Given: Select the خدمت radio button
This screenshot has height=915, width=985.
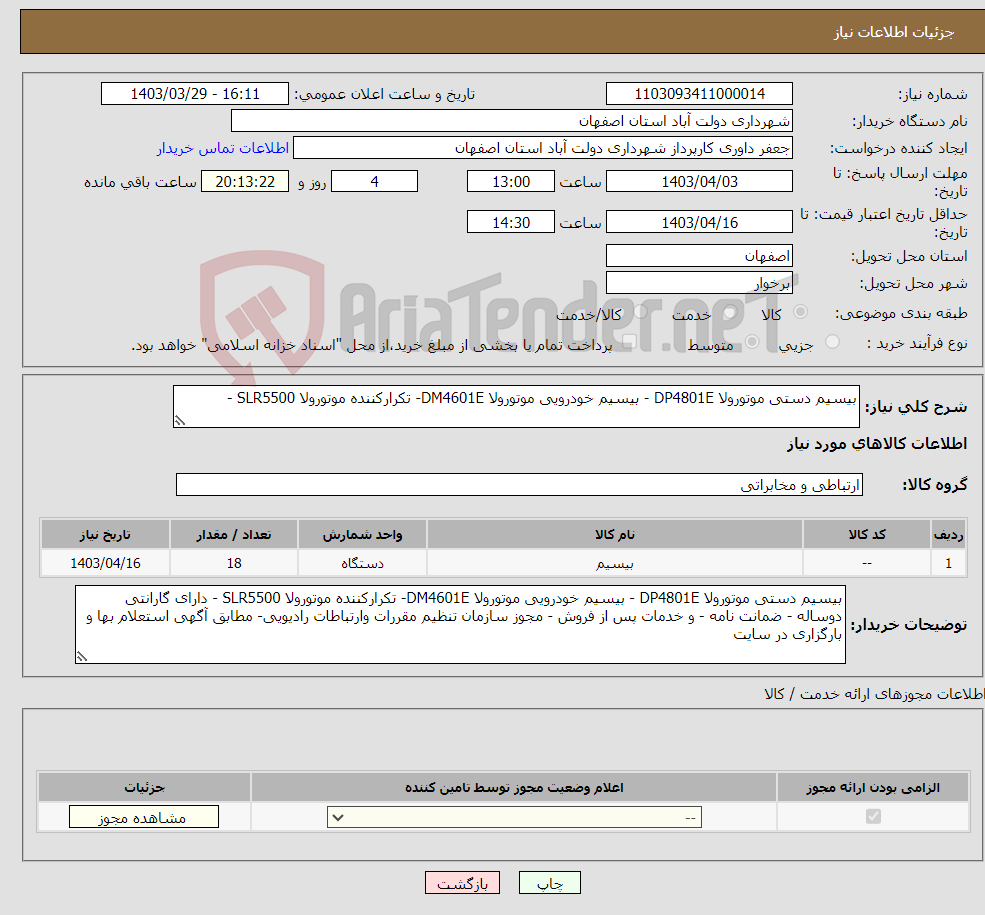Looking at the screenshot, I should pos(729,311).
